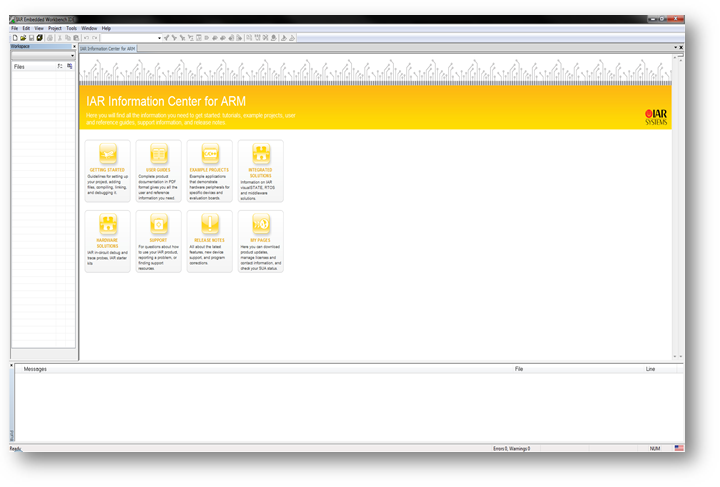Open the Hardware Solutions card
The image size is (720, 487).
(x=107, y=241)
